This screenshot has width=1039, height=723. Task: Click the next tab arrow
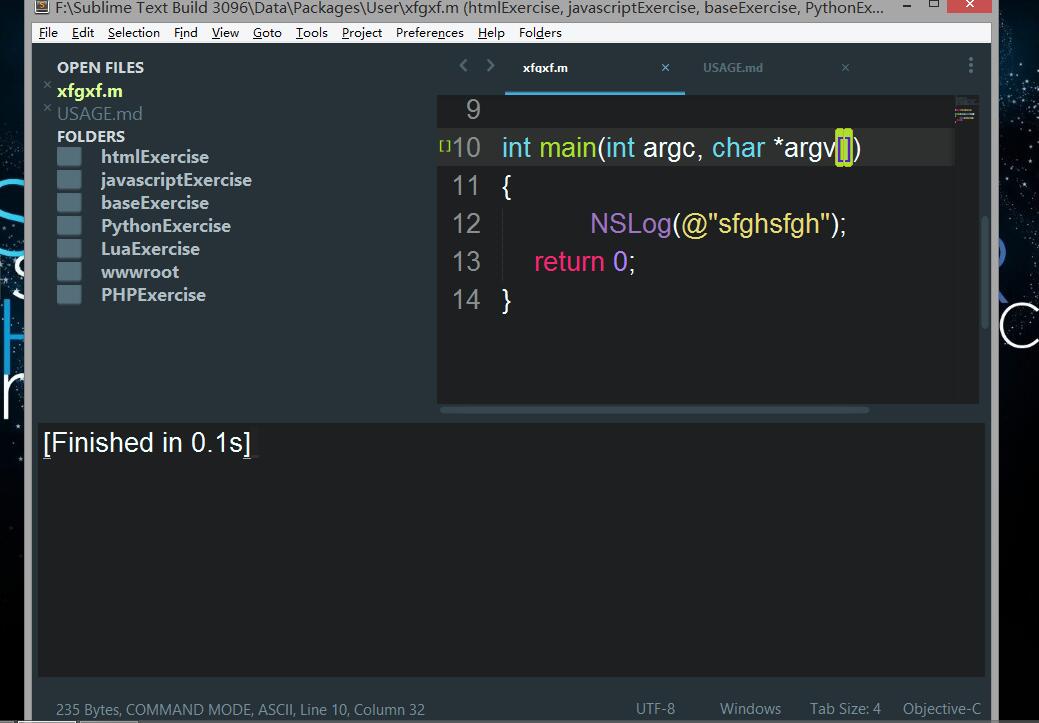pos(490,66)
